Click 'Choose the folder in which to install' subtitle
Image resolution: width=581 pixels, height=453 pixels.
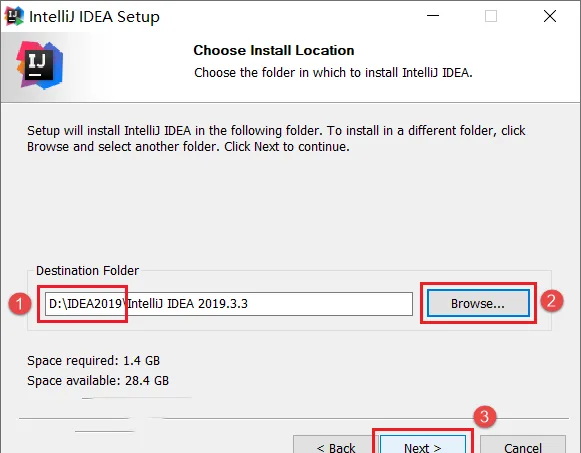pos(333,73)
